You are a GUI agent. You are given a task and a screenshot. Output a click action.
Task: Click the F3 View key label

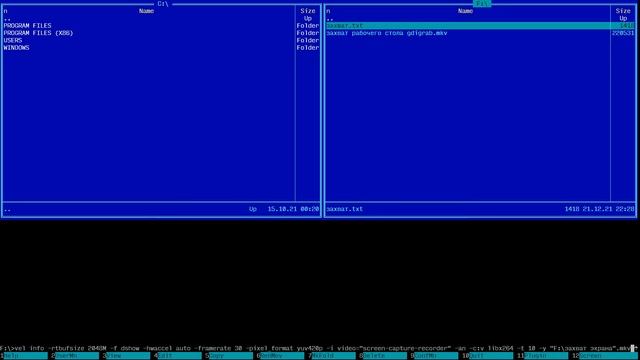[128, 356]
